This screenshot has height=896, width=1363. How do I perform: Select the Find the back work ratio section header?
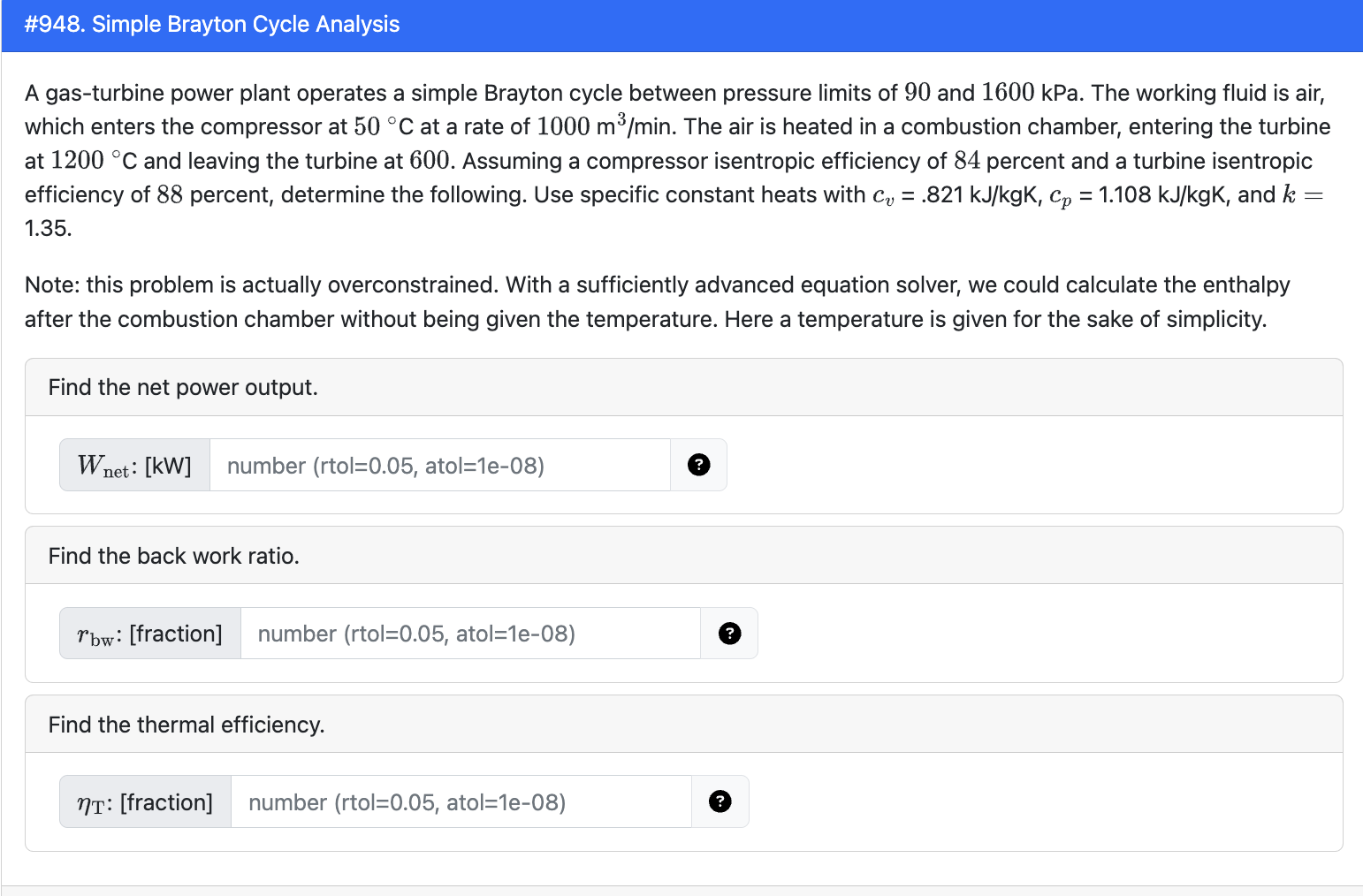[174, 555]
